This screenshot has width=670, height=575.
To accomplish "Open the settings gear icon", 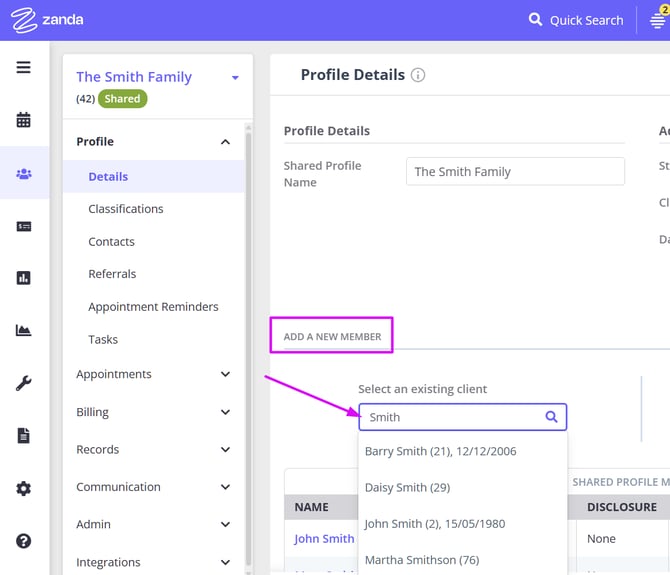I will coord(23,489).
